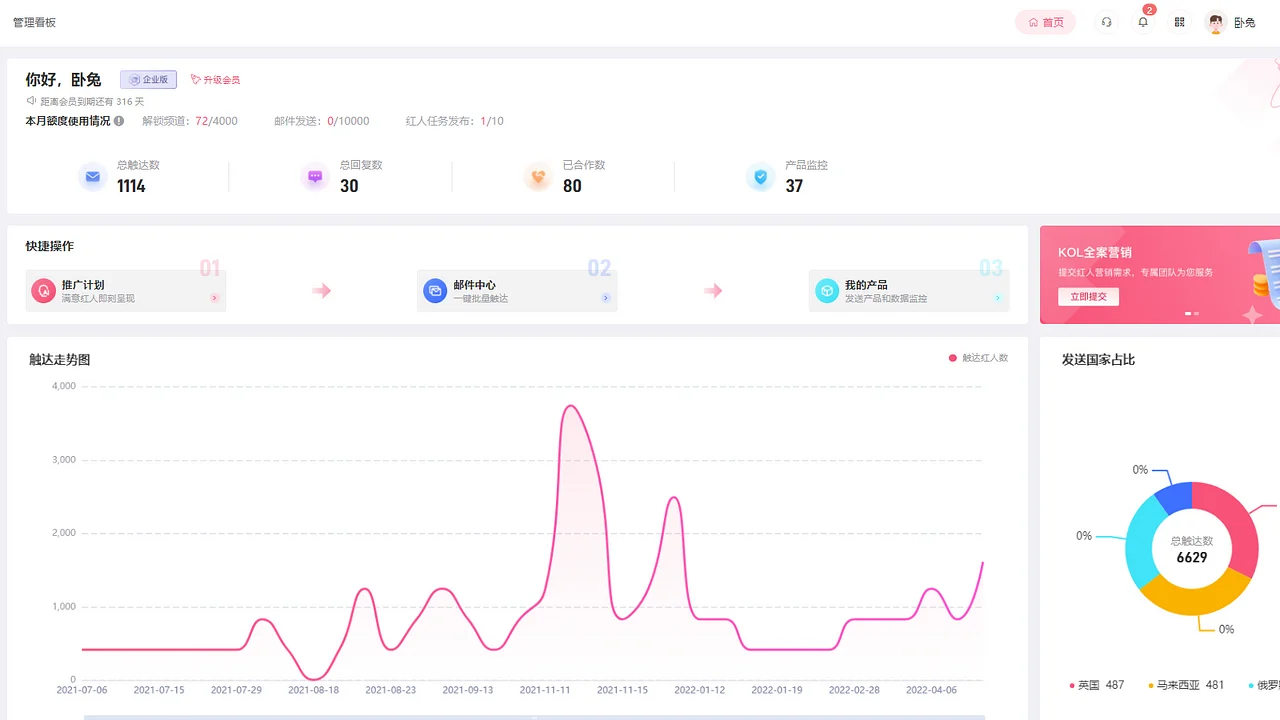Click the QR code grid icon in header
The height and width of the screenshot is (720, 1280).
[1180, 21]
